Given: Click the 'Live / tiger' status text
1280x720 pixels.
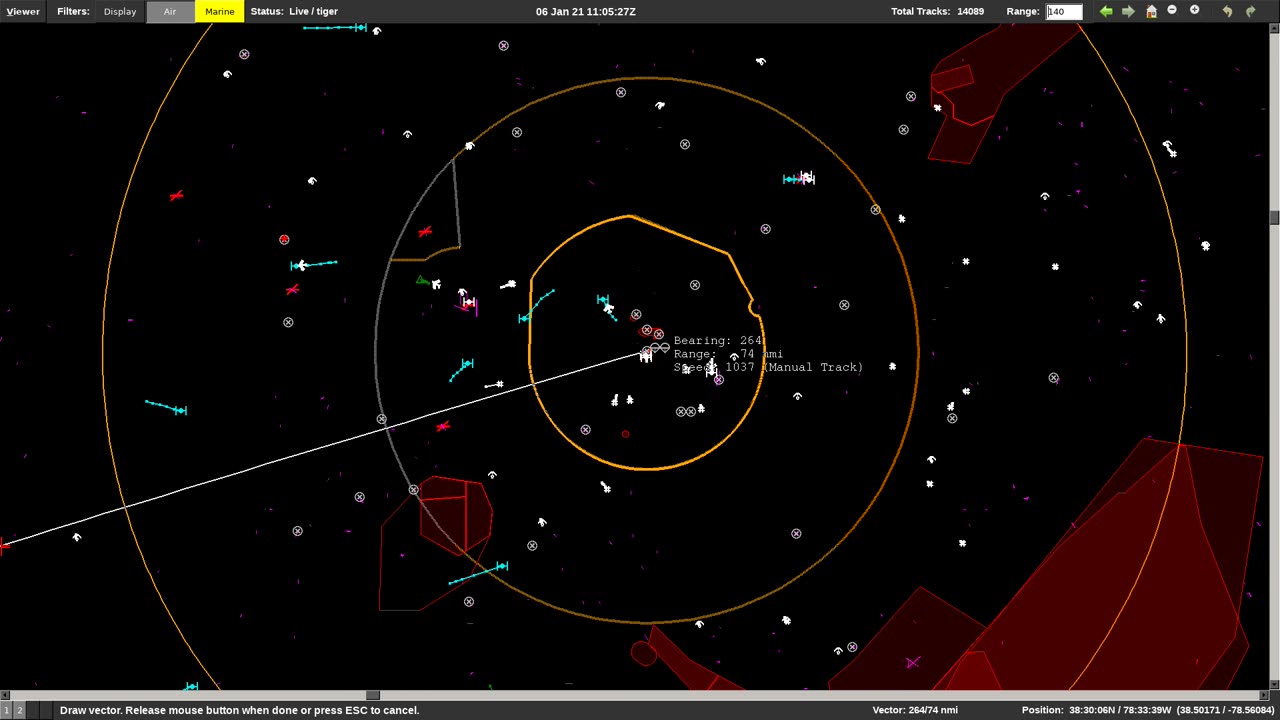Looking at the screenshot, I should [313, 11].
